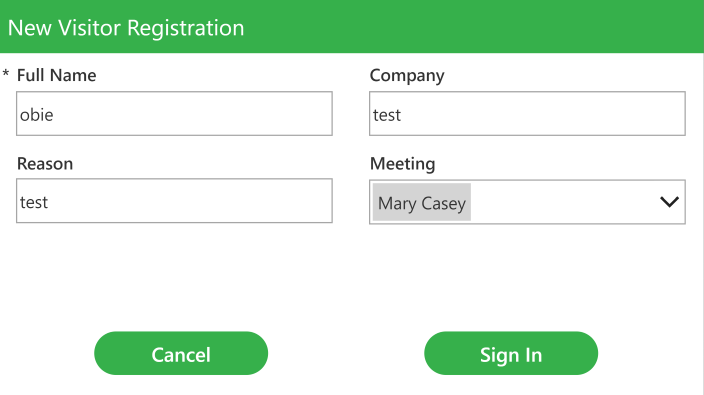Place cursor on "obie" text

[36, 115]
